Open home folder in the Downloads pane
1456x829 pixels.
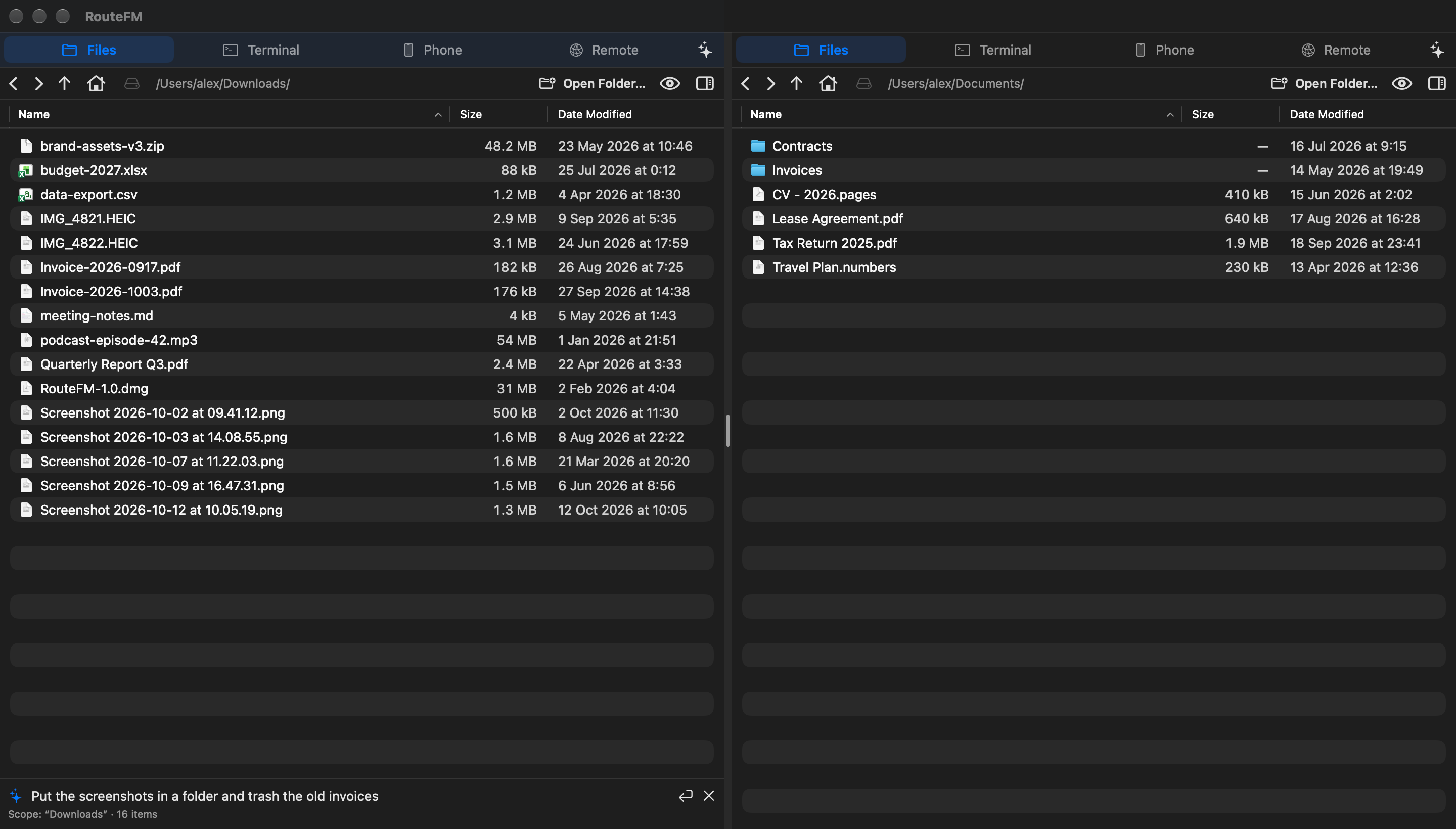(96, 84)
